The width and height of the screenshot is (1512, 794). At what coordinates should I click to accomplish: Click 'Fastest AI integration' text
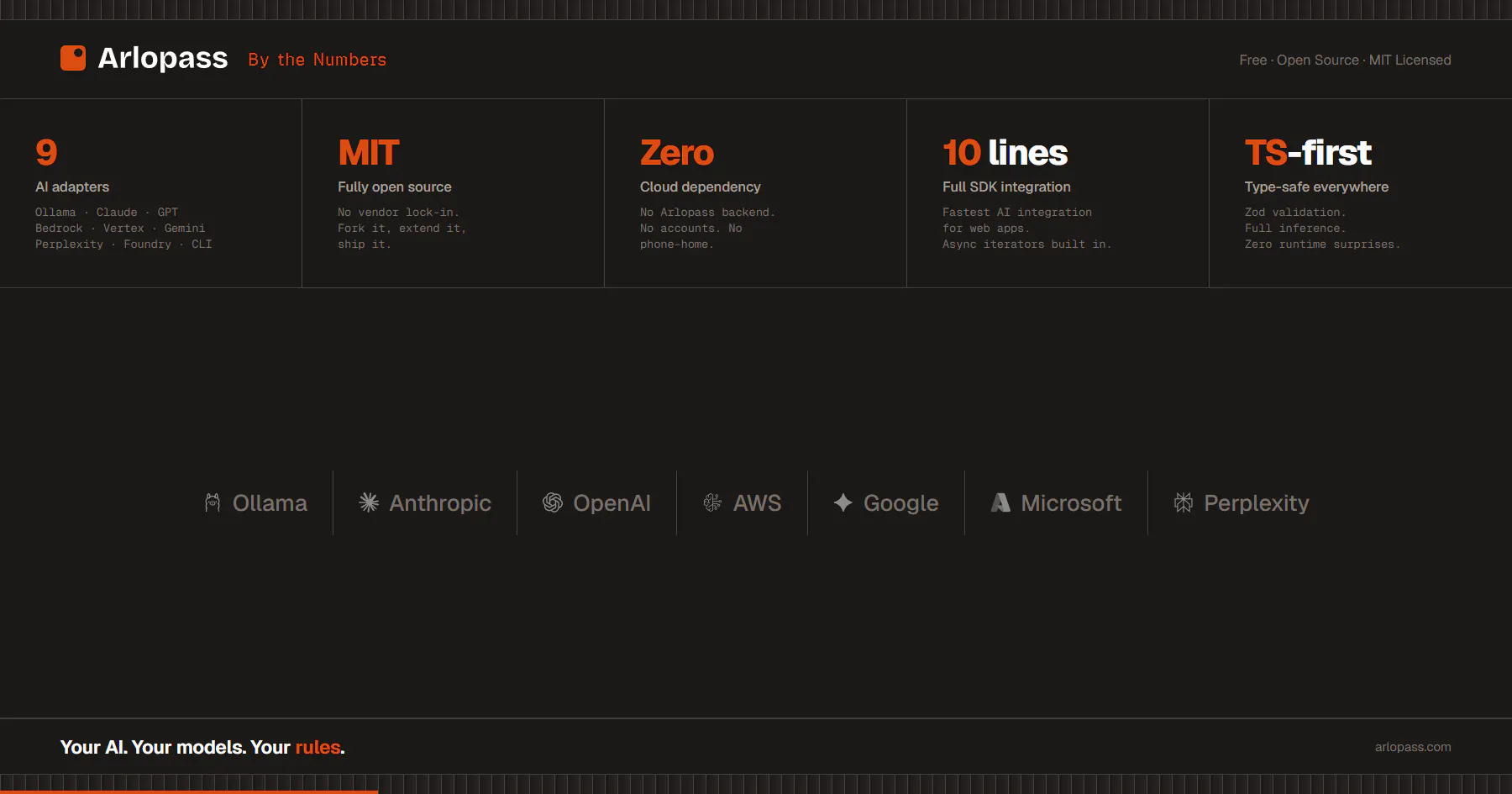1017,213
